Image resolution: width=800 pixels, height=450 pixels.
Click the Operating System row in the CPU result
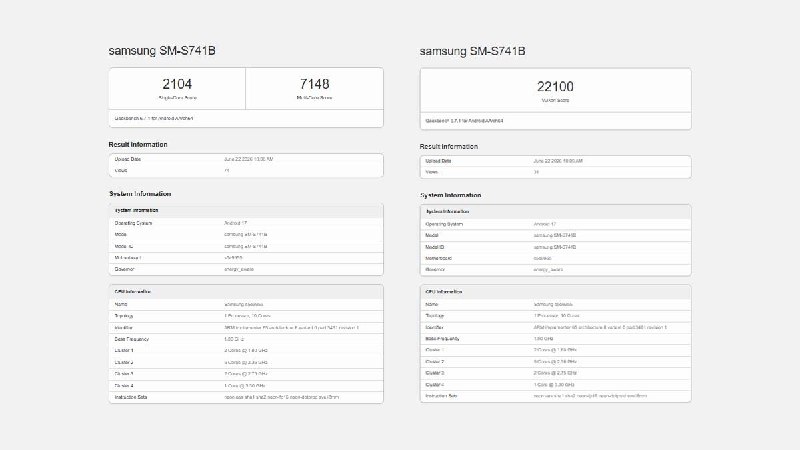(246, 223)
